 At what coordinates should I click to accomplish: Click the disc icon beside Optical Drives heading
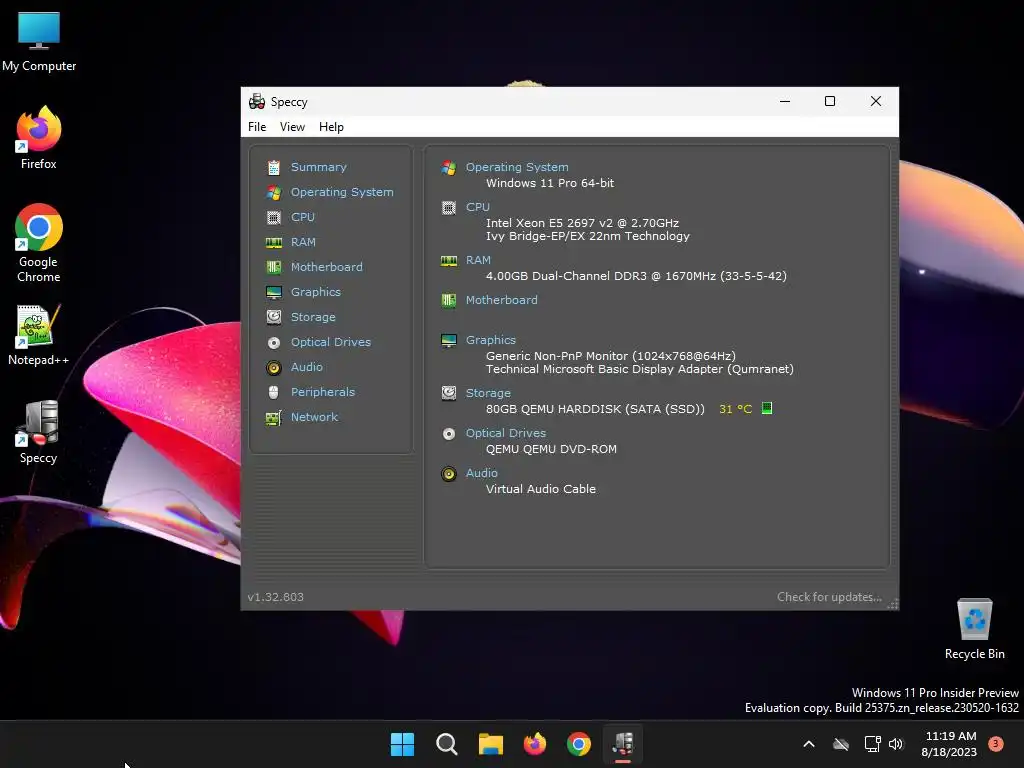pyautogui.click(x=449, y=434)
